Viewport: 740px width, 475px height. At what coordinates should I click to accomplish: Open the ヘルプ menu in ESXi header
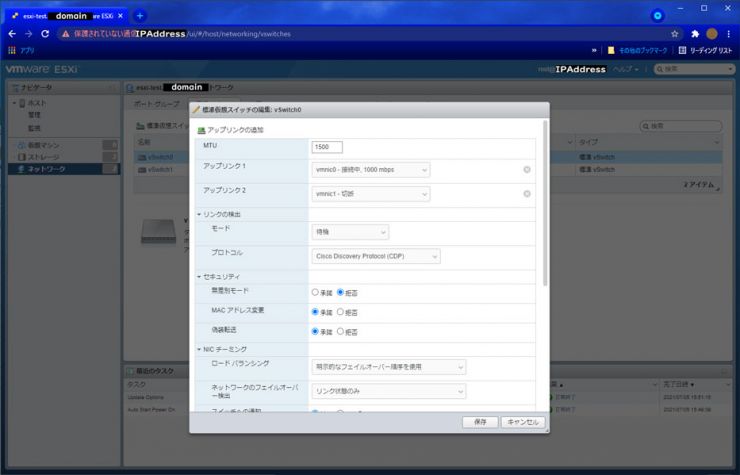click(625, 69)
